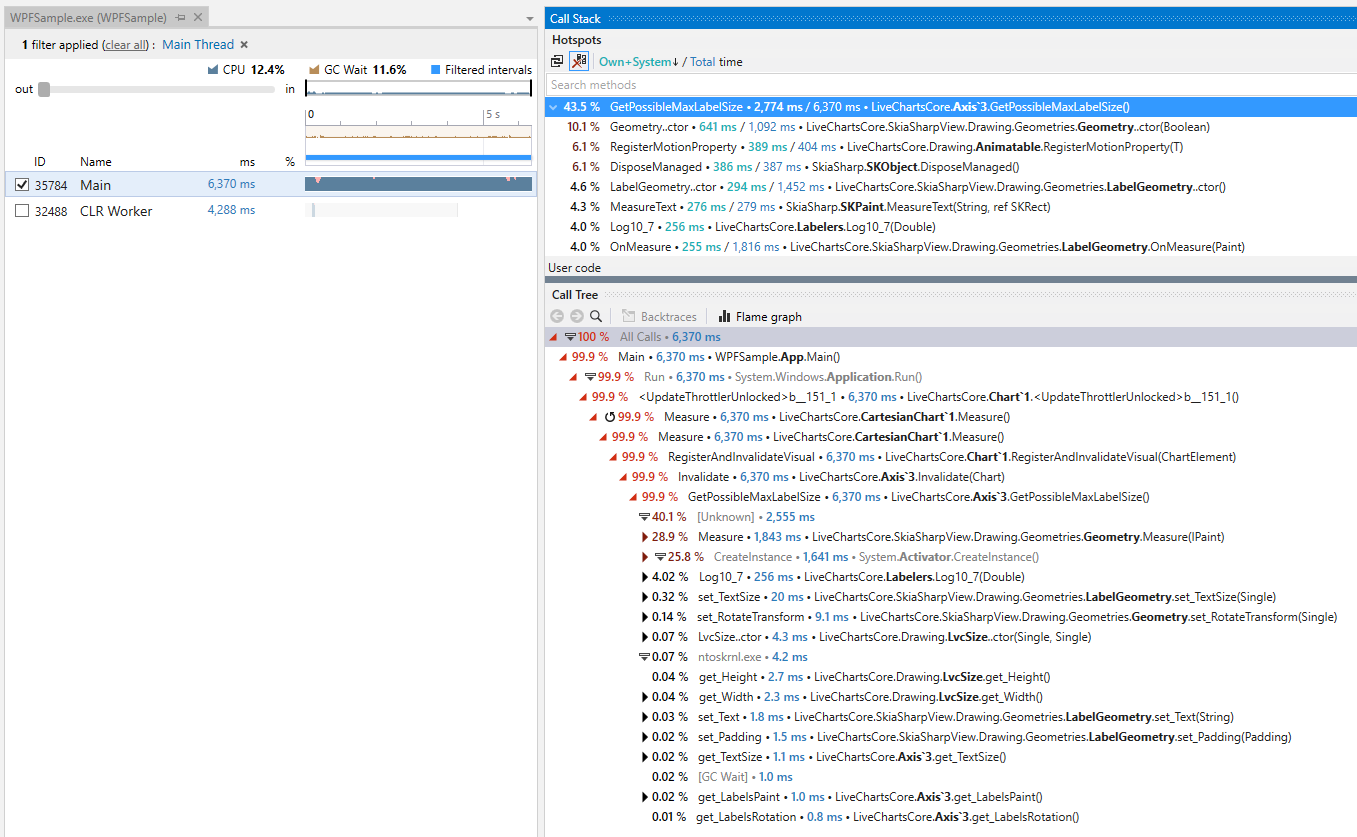This screenshot has width=1357, height=837.
Task: Click the Hotspots merge/grouping icon
Action: (x=557, y=61)
